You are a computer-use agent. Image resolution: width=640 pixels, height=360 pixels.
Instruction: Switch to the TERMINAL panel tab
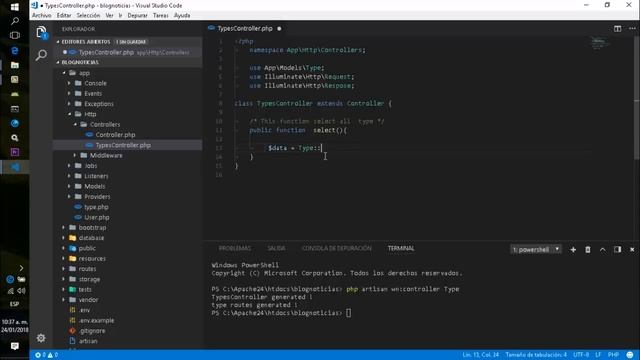401,248
